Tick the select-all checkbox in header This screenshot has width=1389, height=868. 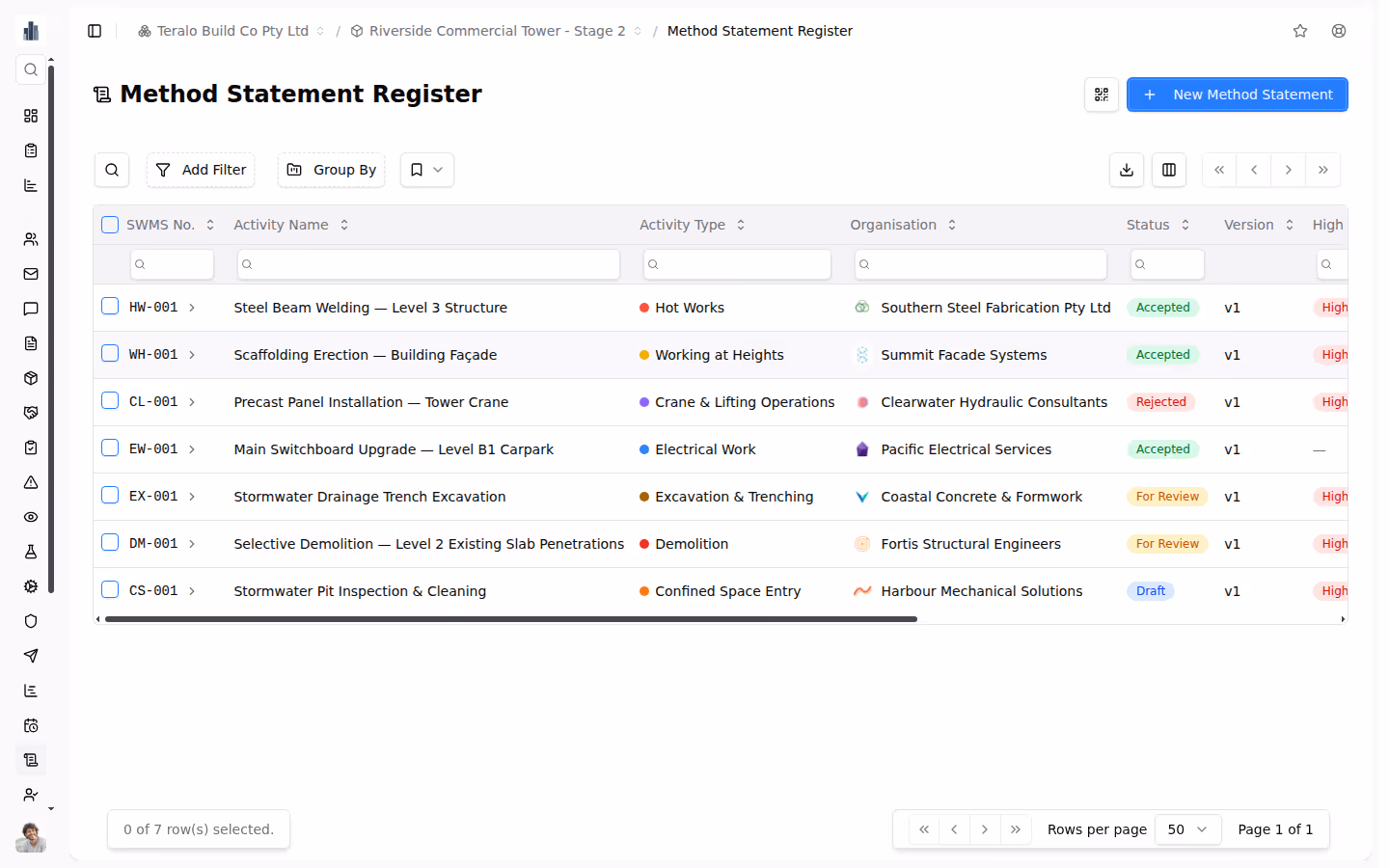pos(110,225)
